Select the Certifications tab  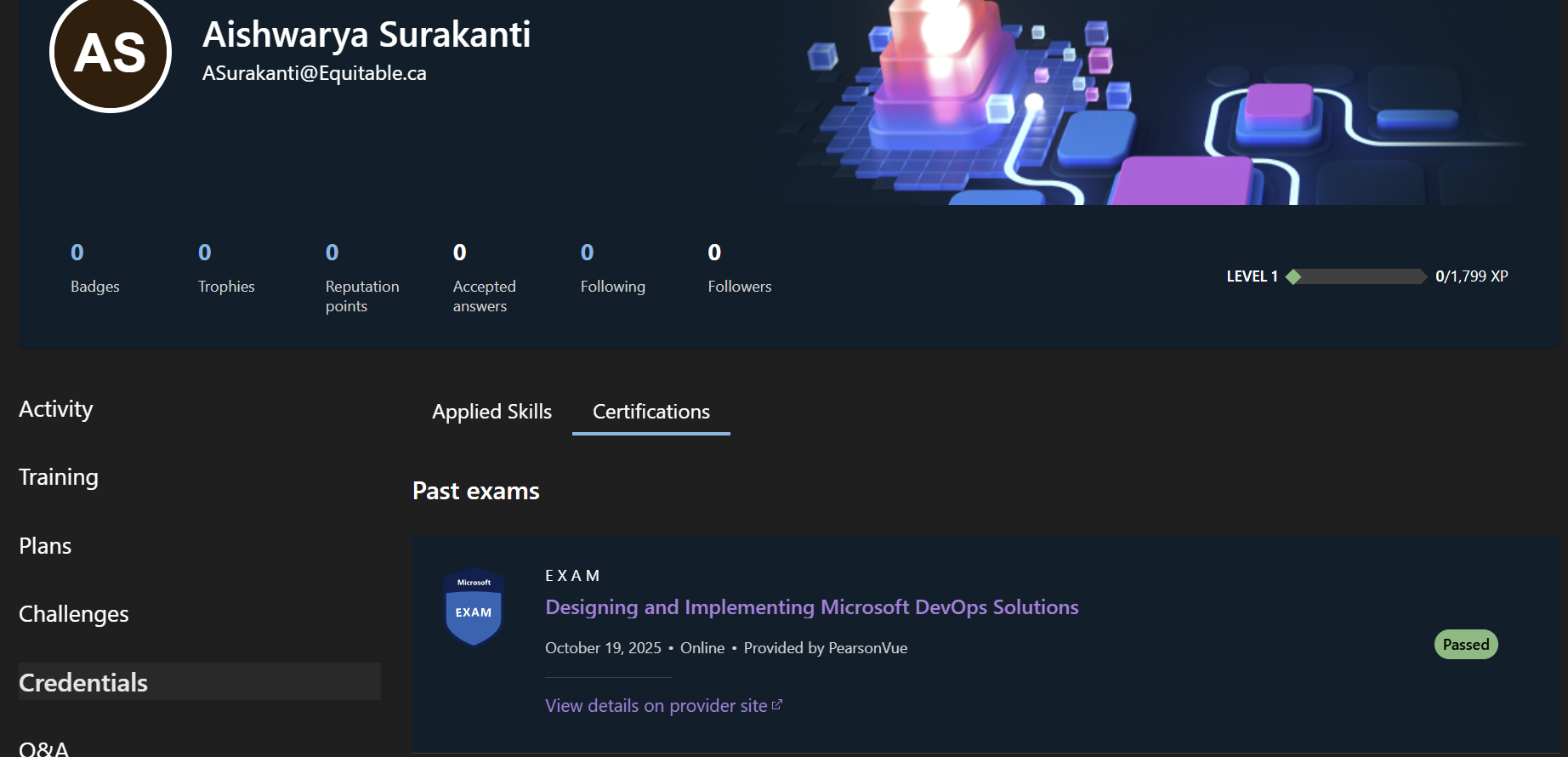[651, 412]
